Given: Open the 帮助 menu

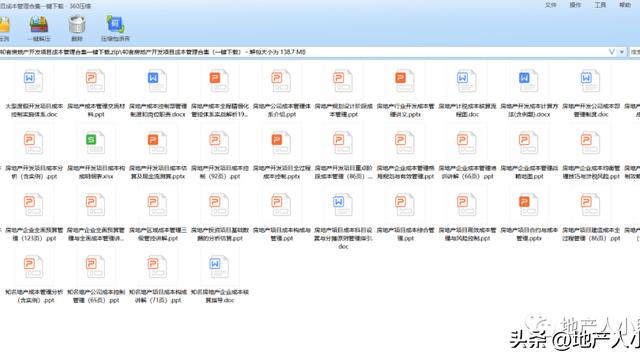Looking at the screenshot, I should click(x=625, y=5).
